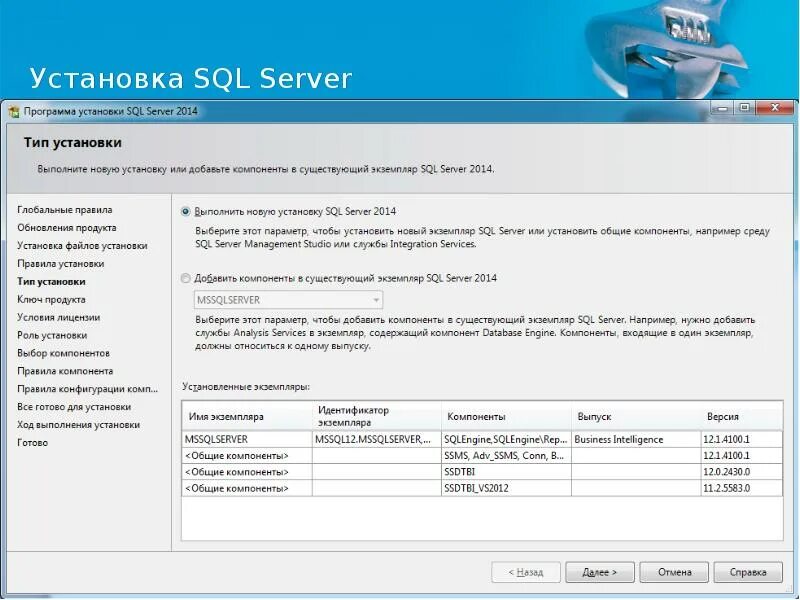Select 'Готово' step in sidebar

coord(33,442)
